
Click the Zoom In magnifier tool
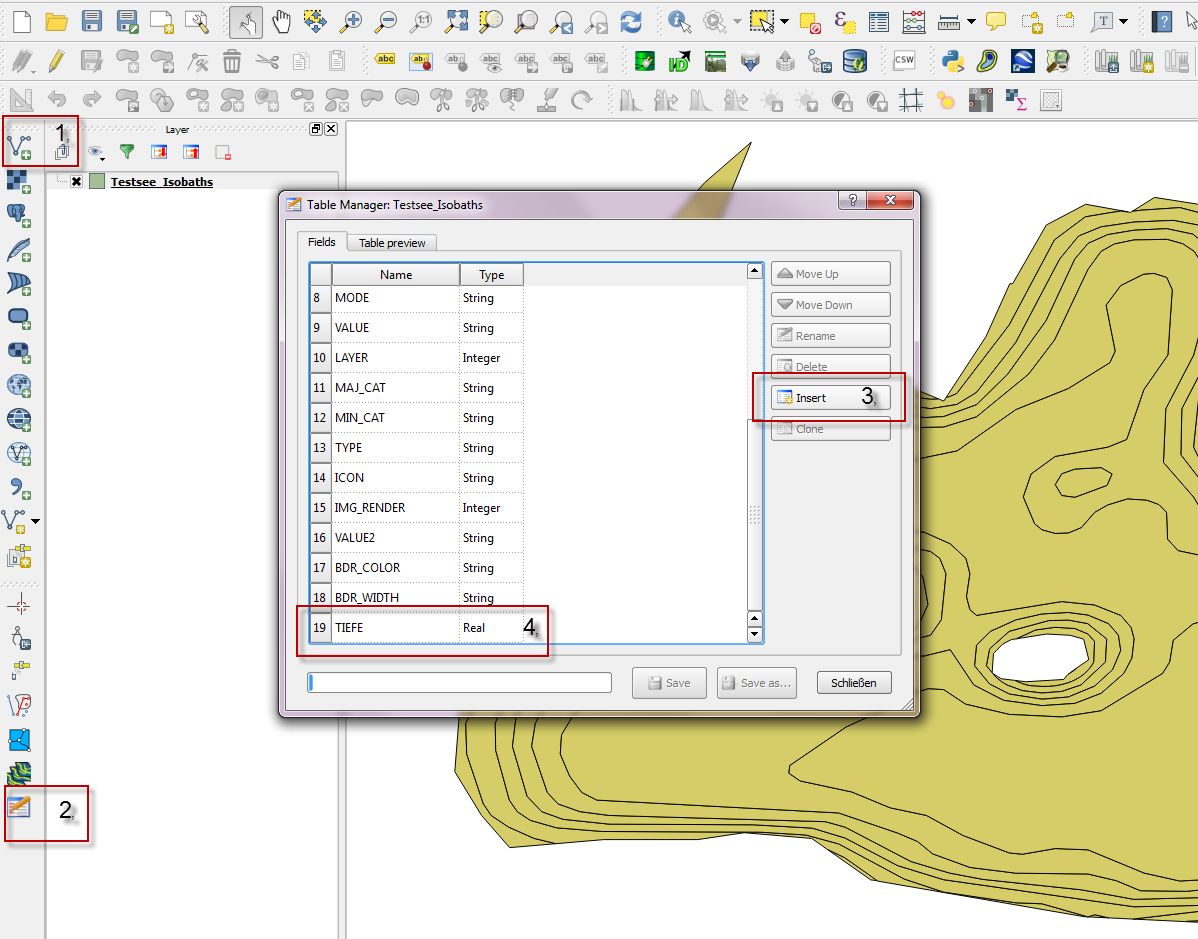[x=351, y=21]
